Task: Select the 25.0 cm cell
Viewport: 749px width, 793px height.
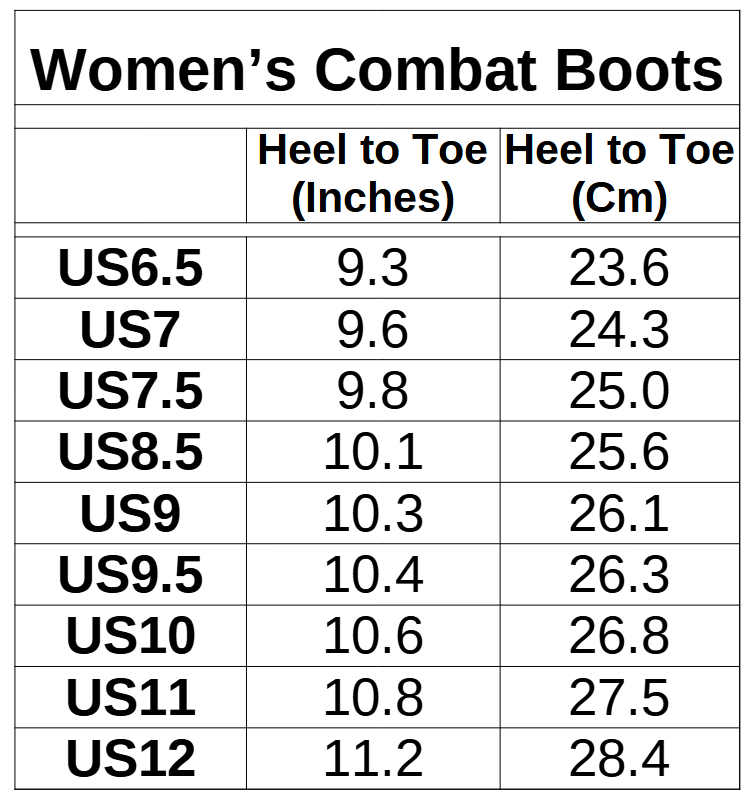Action: (x=619, y=391)
